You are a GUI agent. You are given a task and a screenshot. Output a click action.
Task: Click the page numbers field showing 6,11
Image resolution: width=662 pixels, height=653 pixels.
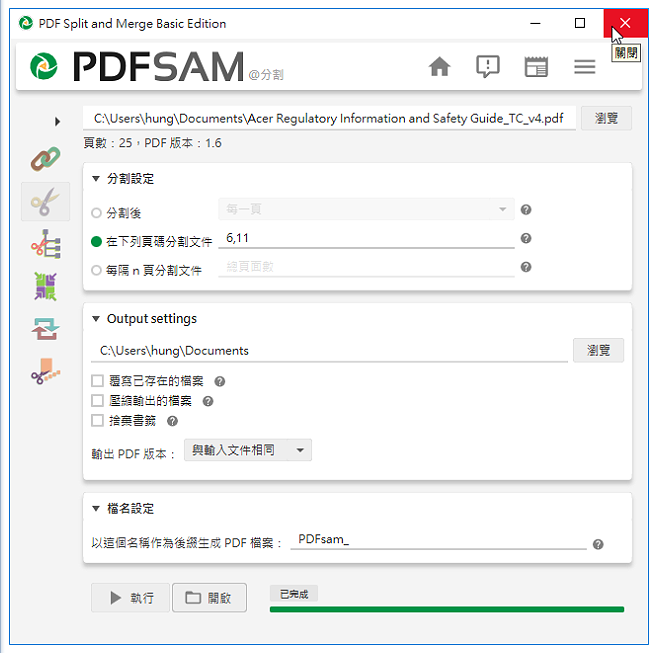click(366, 238)
